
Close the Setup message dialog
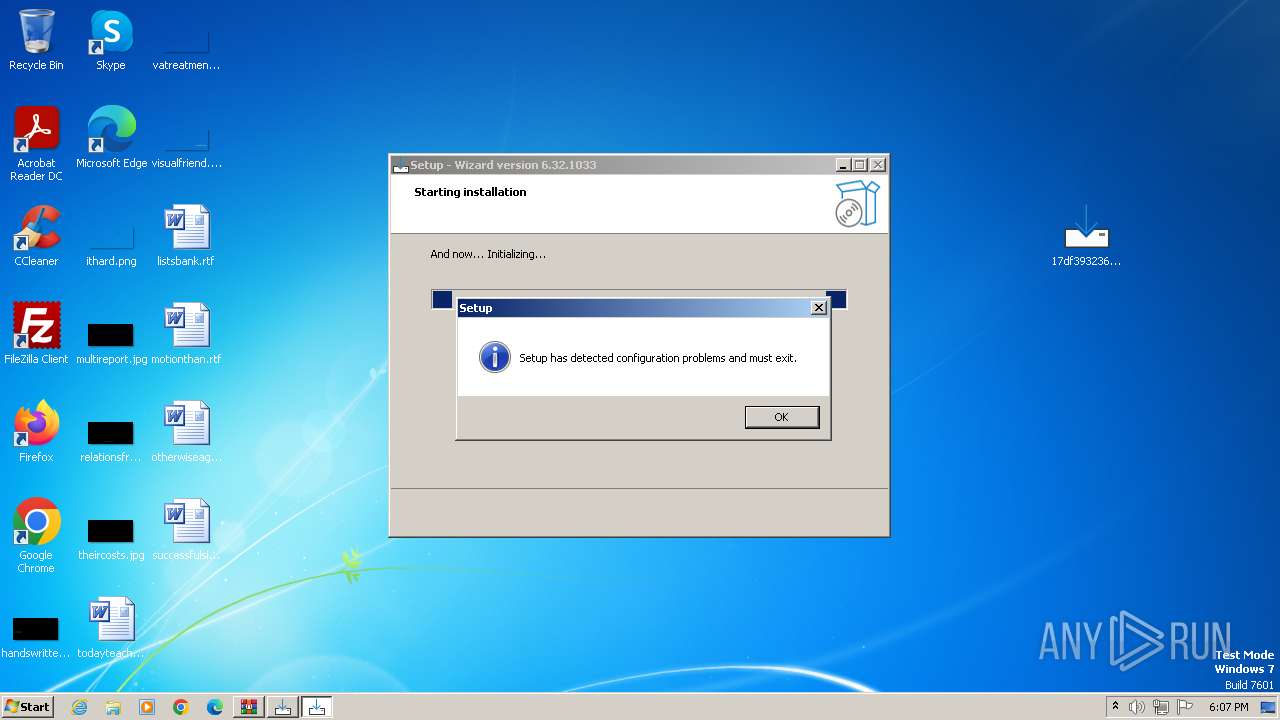(x=818, y=308)
